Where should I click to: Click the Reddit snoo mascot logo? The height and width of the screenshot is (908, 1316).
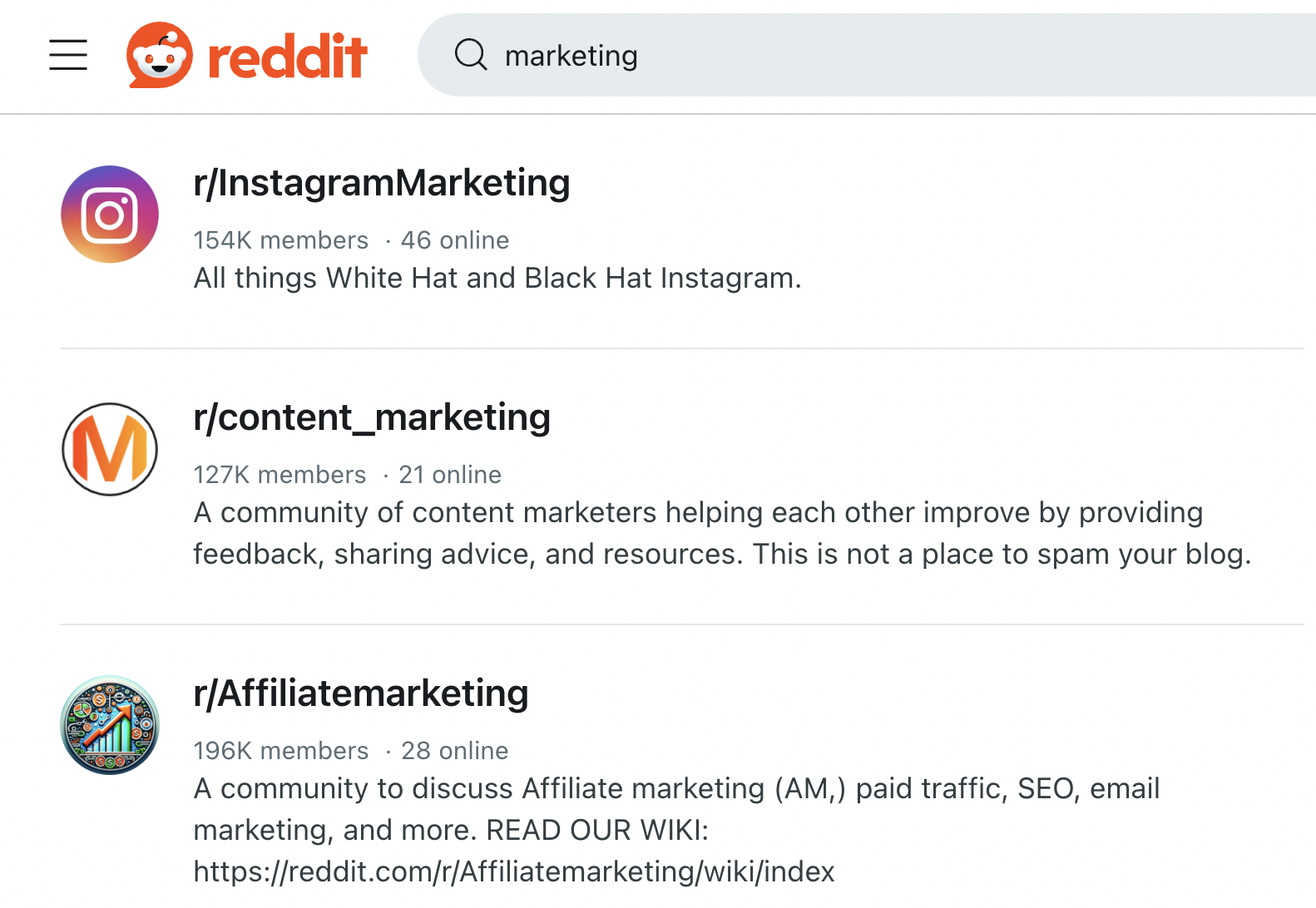click(x=158, y=55)
